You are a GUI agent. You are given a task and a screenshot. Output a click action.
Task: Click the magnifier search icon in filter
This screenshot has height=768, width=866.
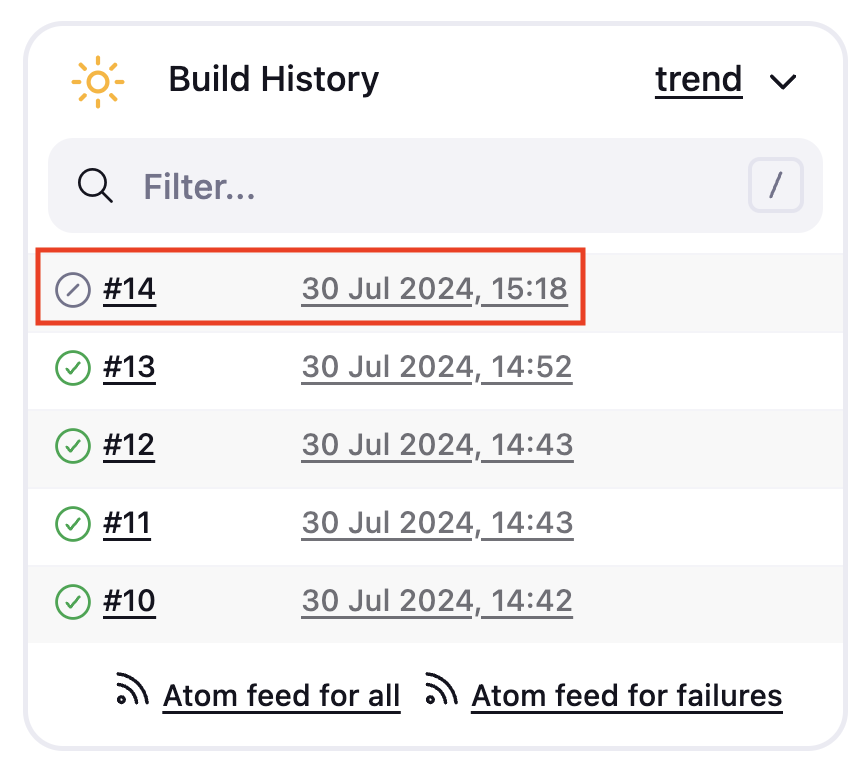(95, 186)
